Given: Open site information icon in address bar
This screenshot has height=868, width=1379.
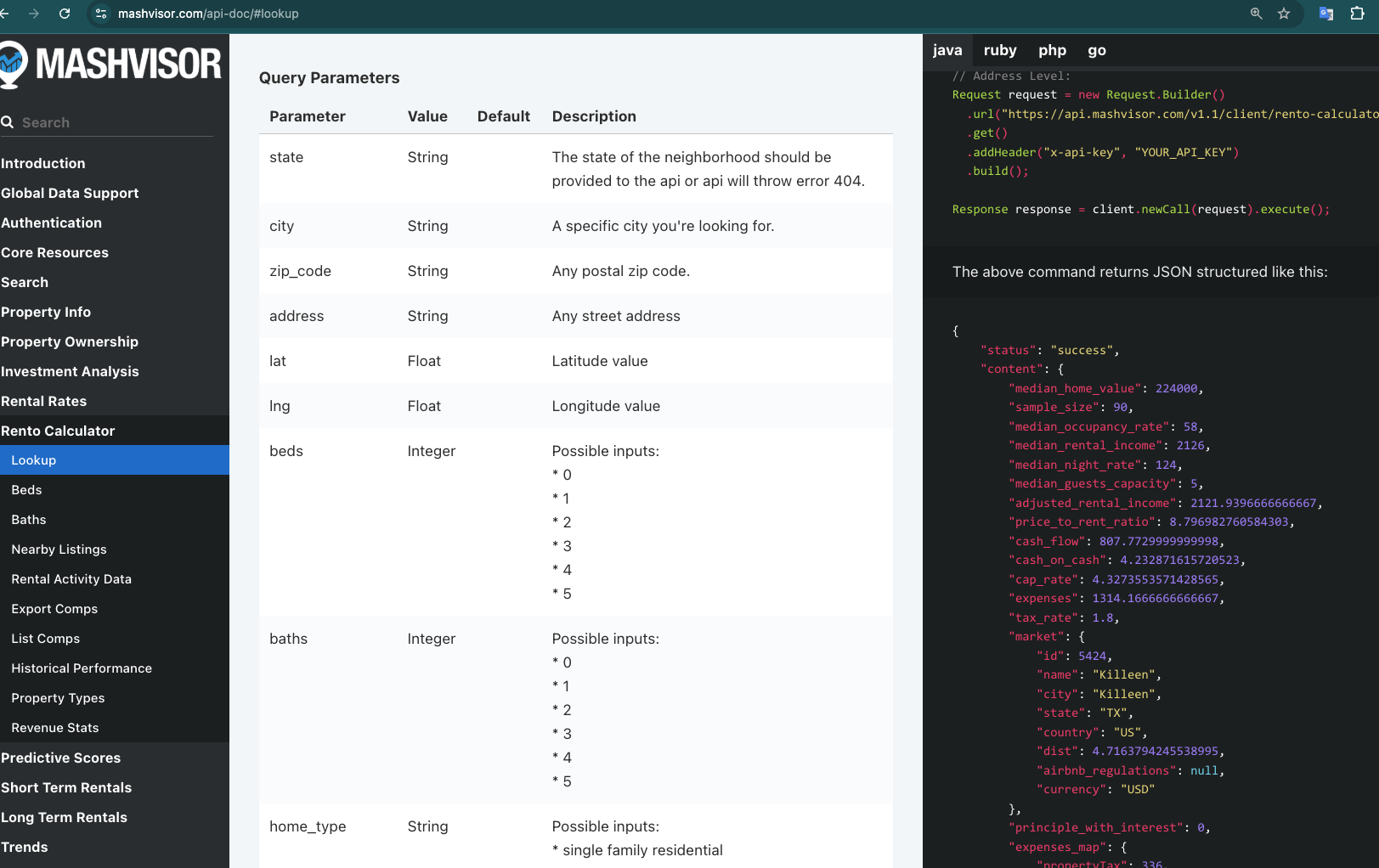Looking at the screenshot, I should click(101, 14).
